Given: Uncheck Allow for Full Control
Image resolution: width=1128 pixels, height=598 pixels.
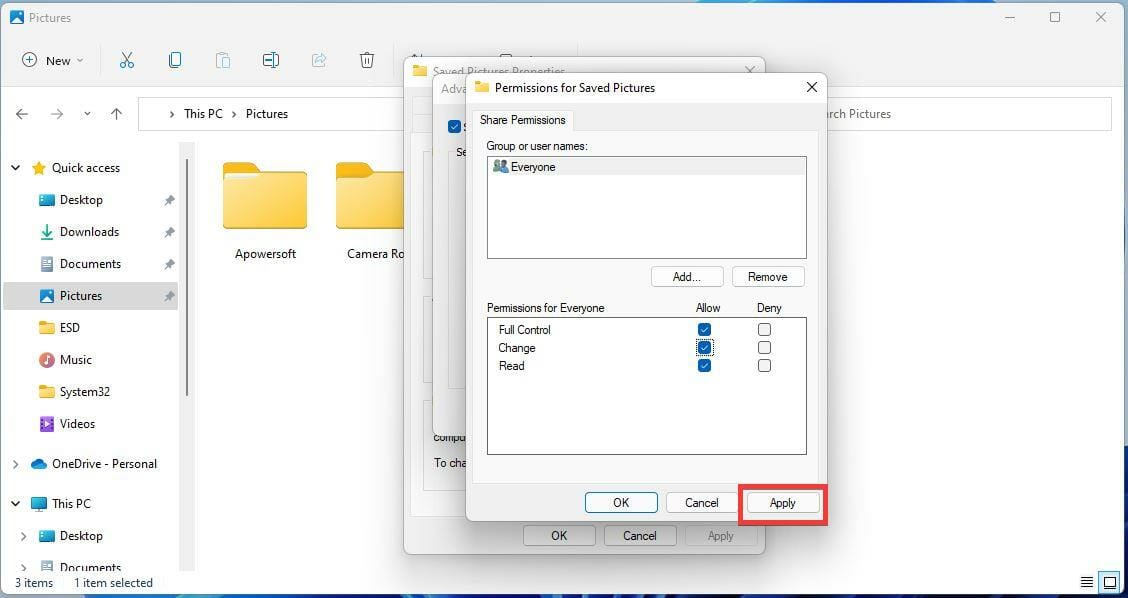Looking at the screenshot, I should [x=704, y=330].
